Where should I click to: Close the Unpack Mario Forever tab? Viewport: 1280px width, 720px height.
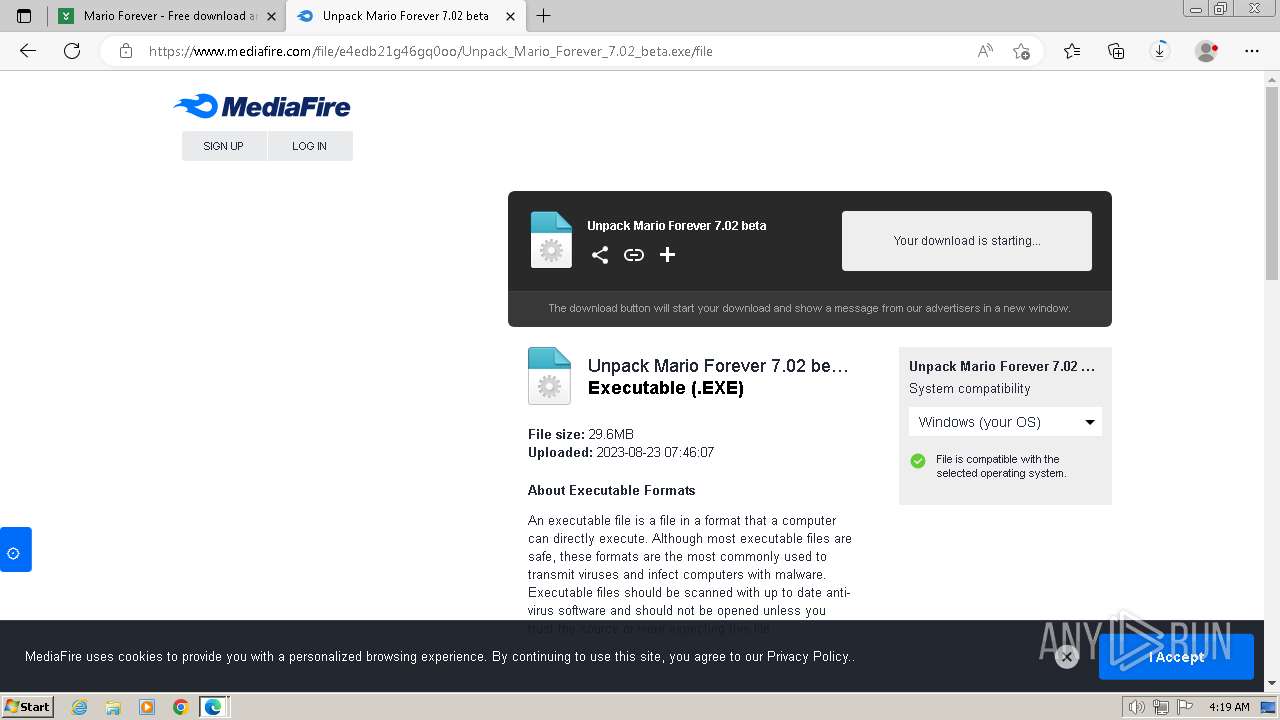coord(511,16)
